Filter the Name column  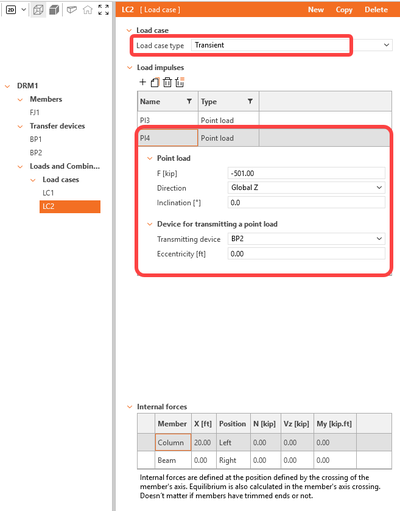pyautogui.click(x=189, y=101)
